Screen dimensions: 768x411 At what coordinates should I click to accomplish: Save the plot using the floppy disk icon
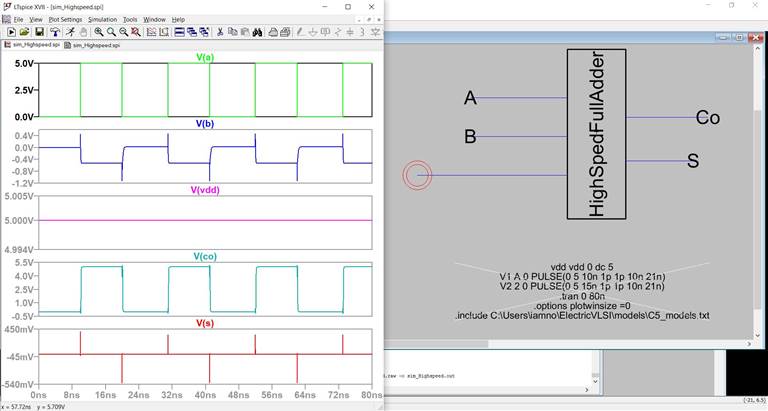(x=39, y=32)
